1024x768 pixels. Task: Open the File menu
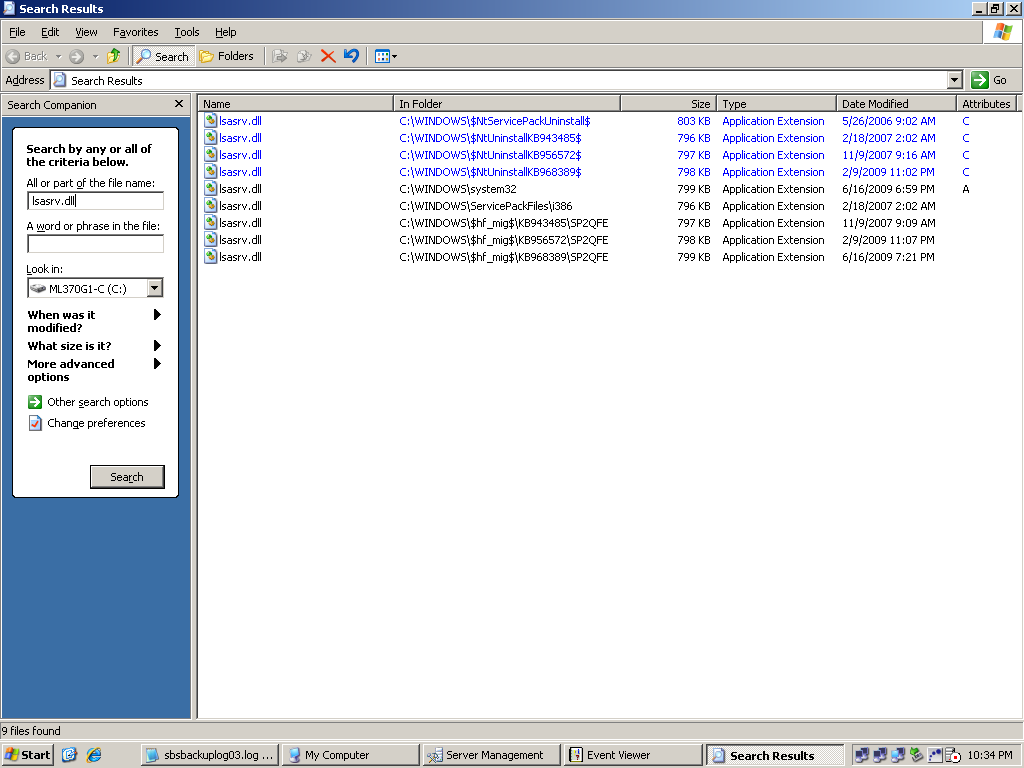17,32
